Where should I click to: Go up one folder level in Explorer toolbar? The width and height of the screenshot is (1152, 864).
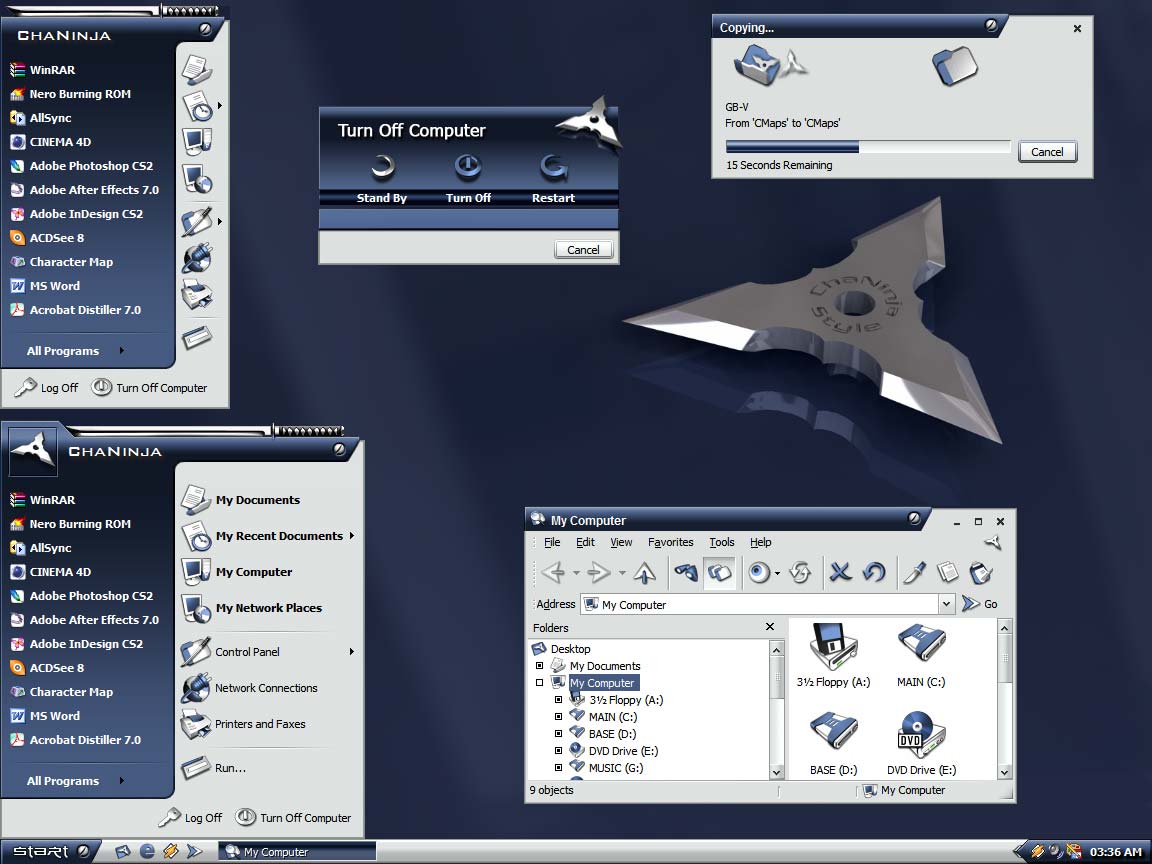click(645, 572)
